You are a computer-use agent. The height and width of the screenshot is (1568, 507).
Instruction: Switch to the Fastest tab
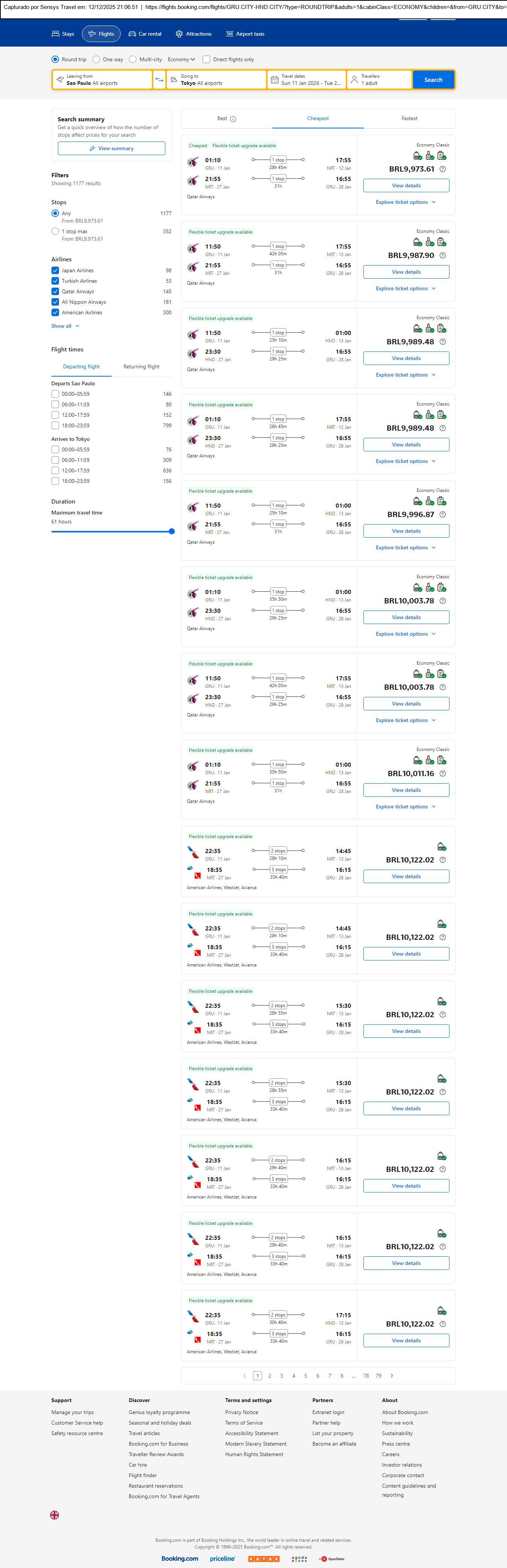click(x=410, y=119)
